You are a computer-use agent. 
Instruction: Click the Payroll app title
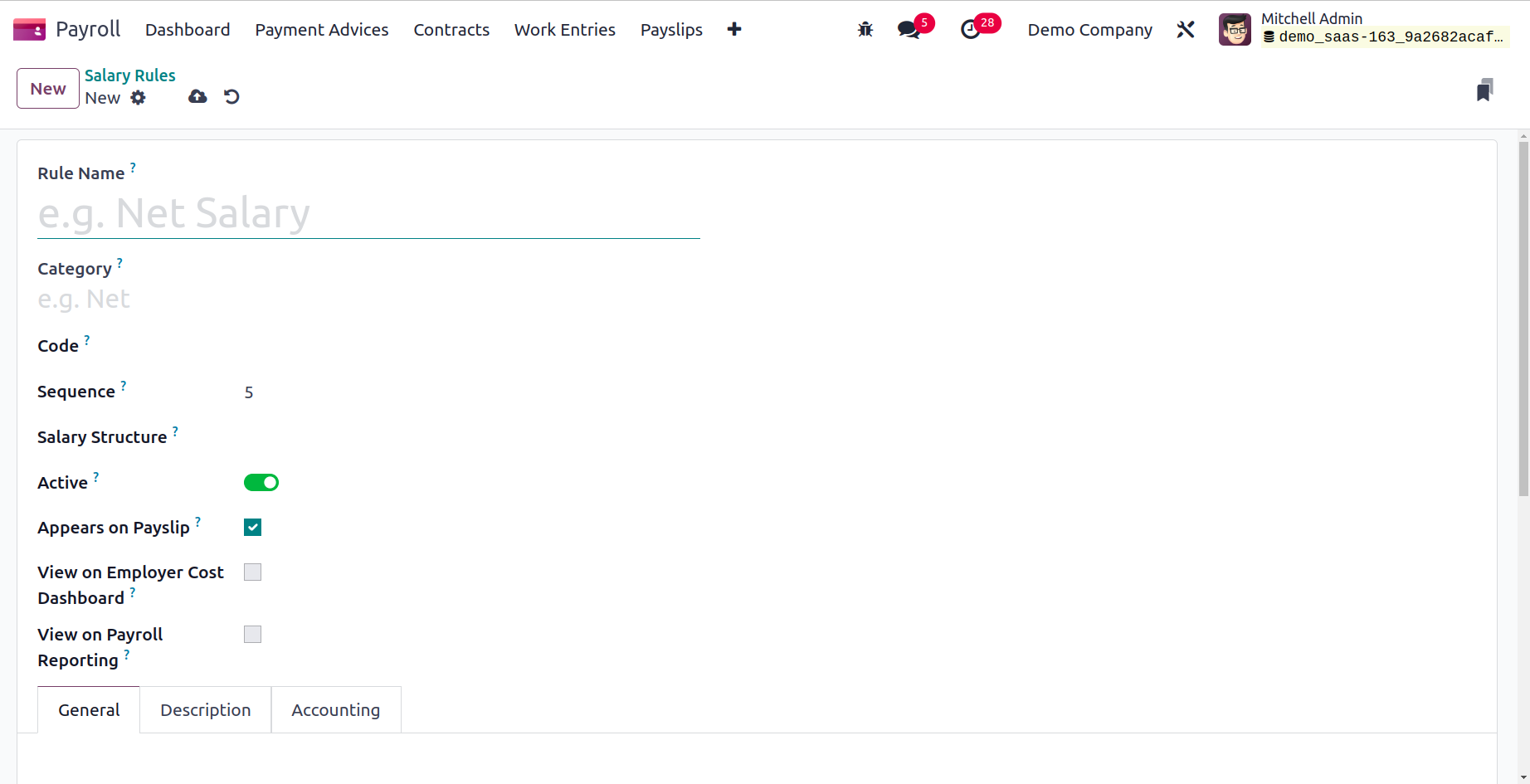point(88,29)
